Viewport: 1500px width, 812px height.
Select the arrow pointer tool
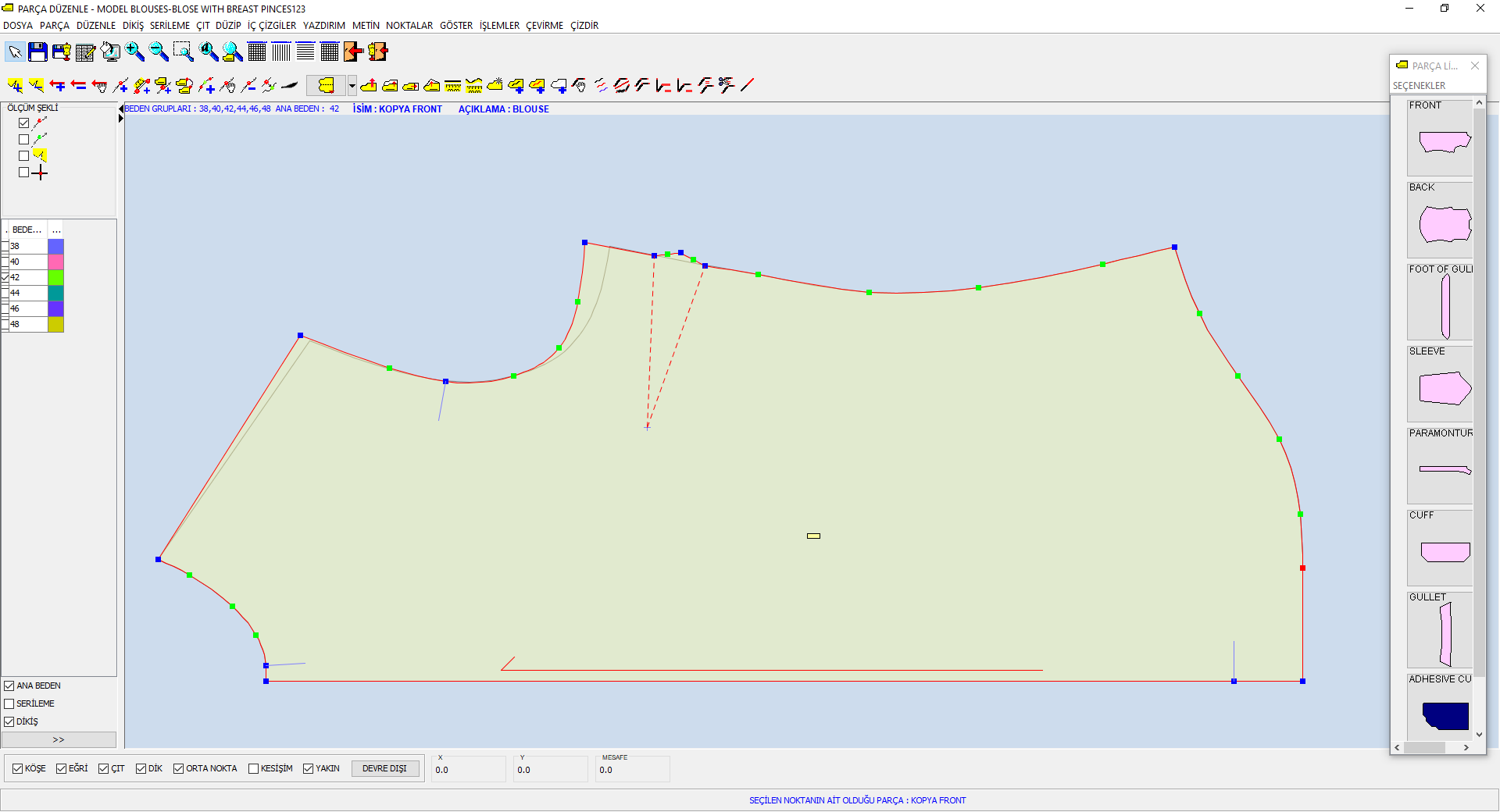[15, 52]
